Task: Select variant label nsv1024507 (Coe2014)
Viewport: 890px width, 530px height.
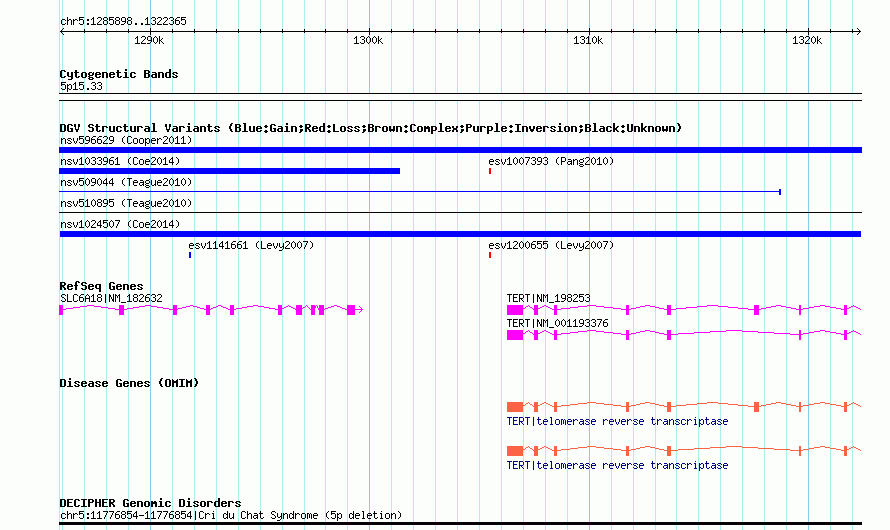Action: pos(120,224)
